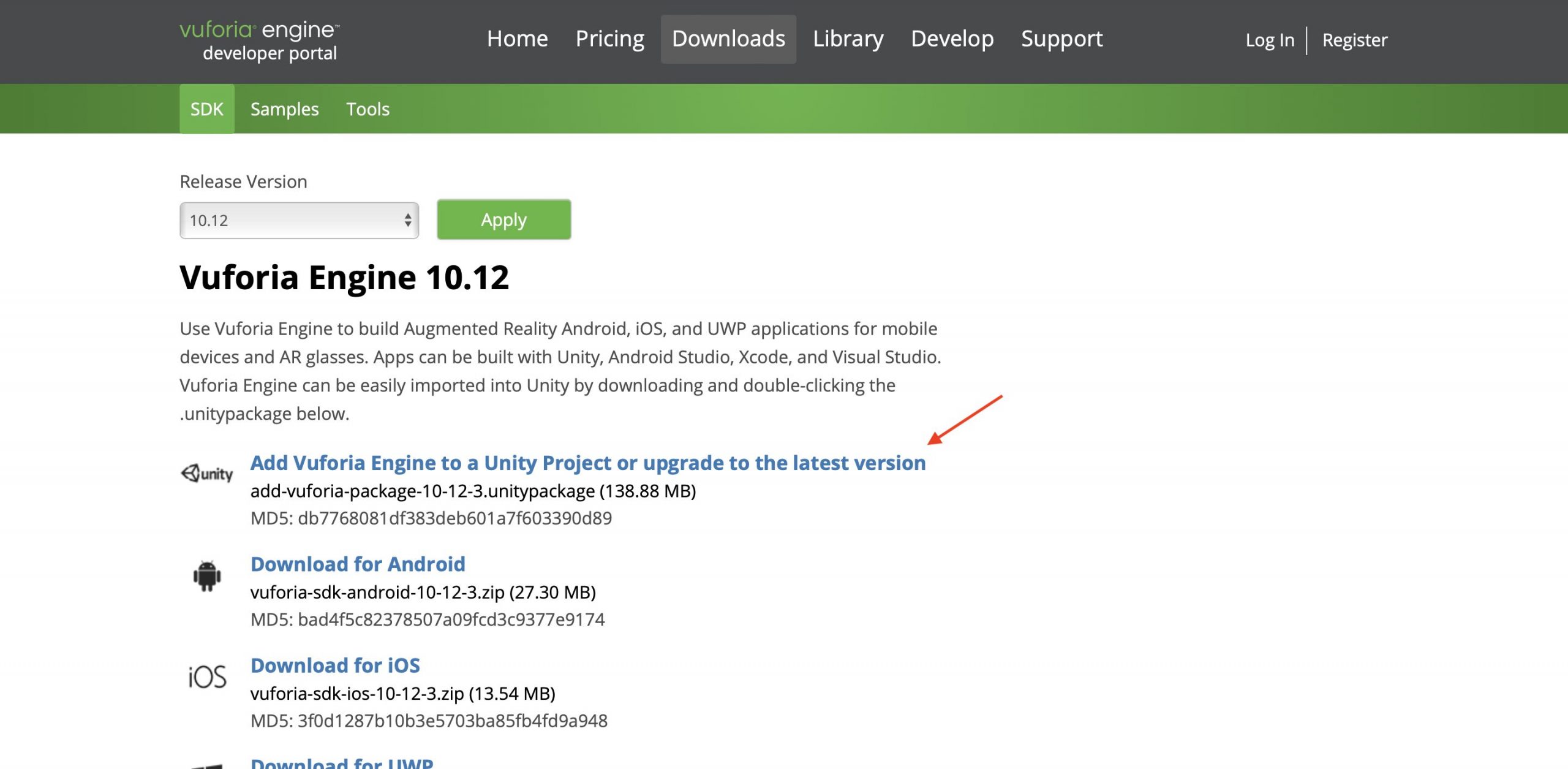1568x769 pixels.
Task: Click the Unity logo icon
Action: 207,473
